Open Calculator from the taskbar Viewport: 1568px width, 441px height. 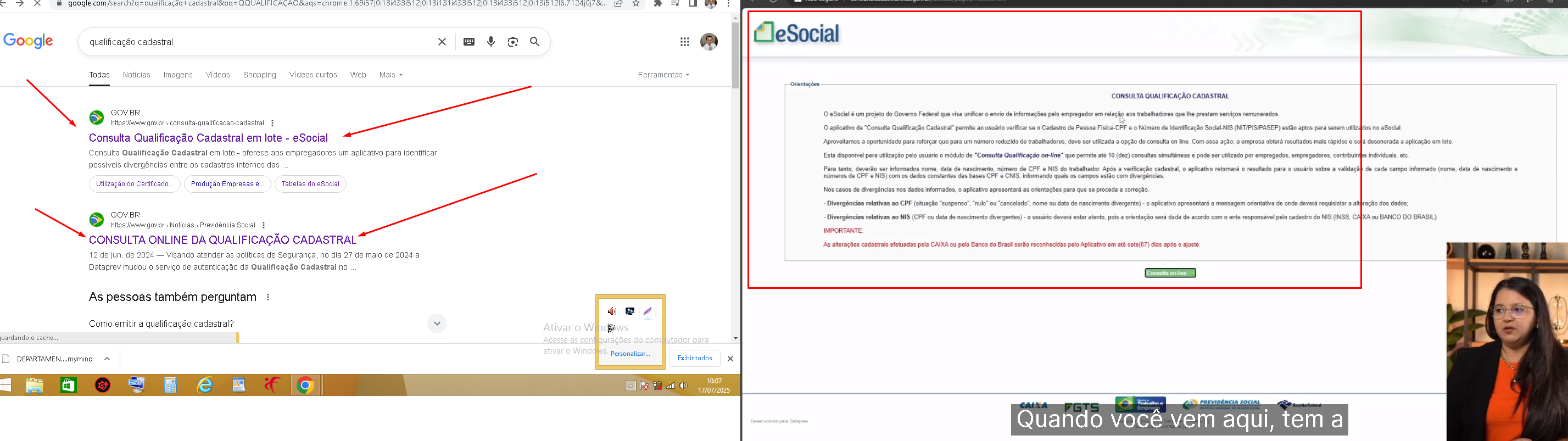coord(170,386)
